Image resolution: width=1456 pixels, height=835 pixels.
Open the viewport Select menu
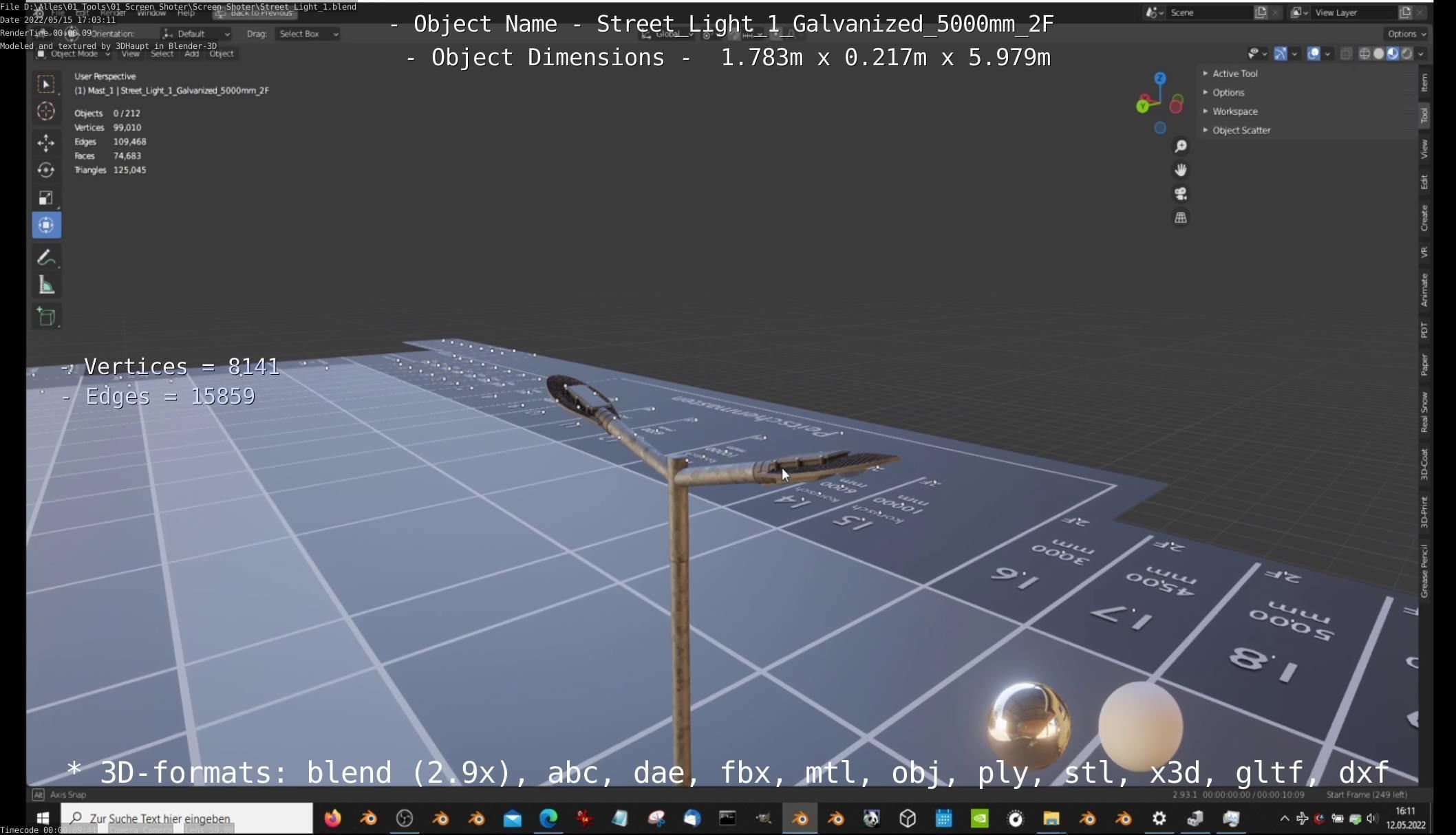[162, 54]
